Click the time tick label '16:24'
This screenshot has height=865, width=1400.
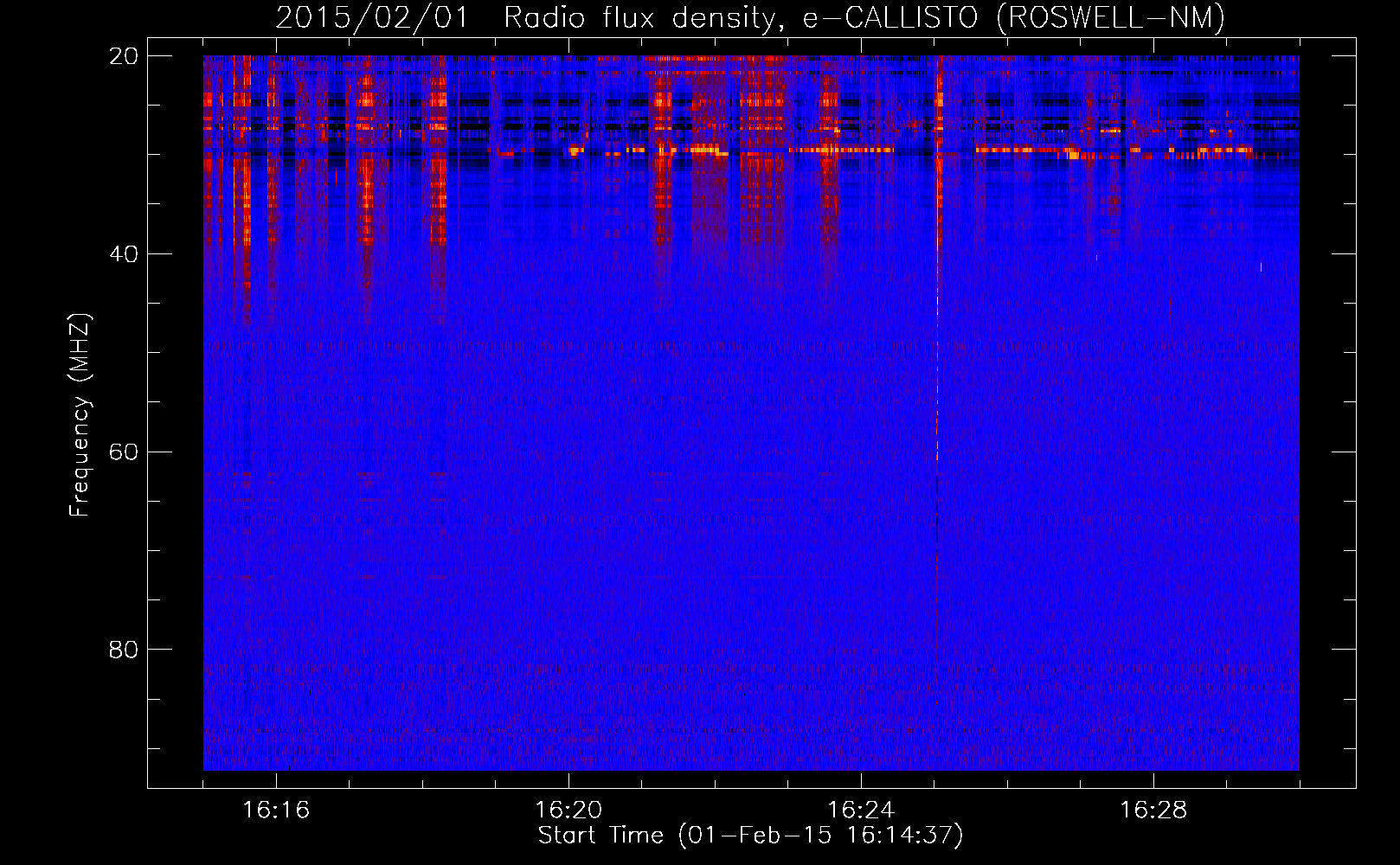click(x=861, y=810)
